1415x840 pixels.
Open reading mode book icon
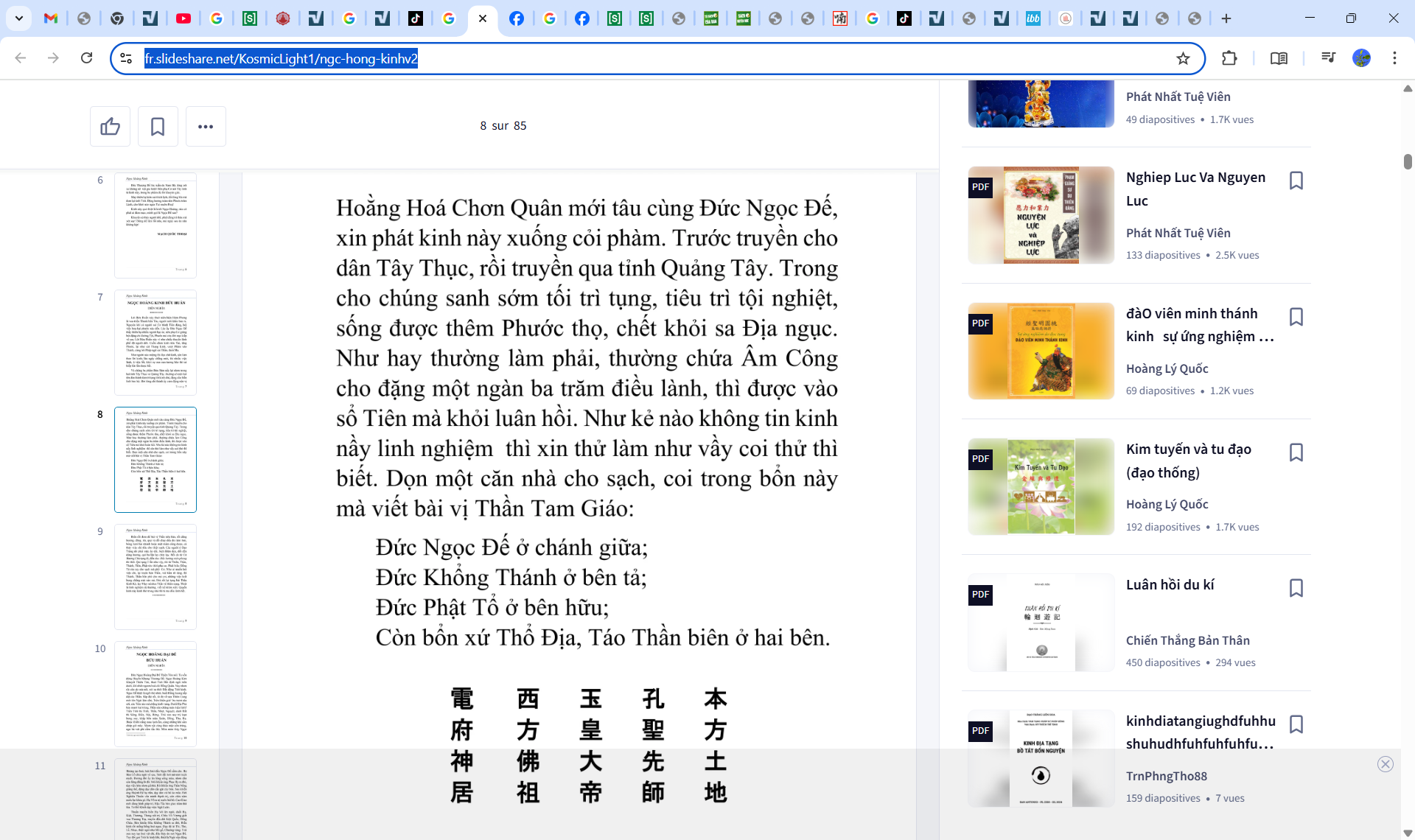click(1279, 58)
